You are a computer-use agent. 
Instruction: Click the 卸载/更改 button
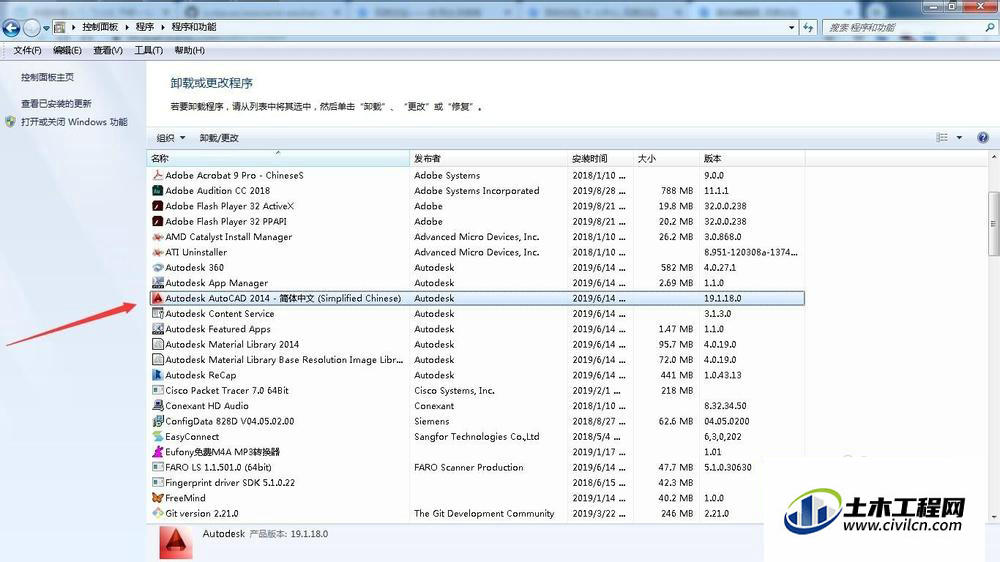tap(219, 138)
